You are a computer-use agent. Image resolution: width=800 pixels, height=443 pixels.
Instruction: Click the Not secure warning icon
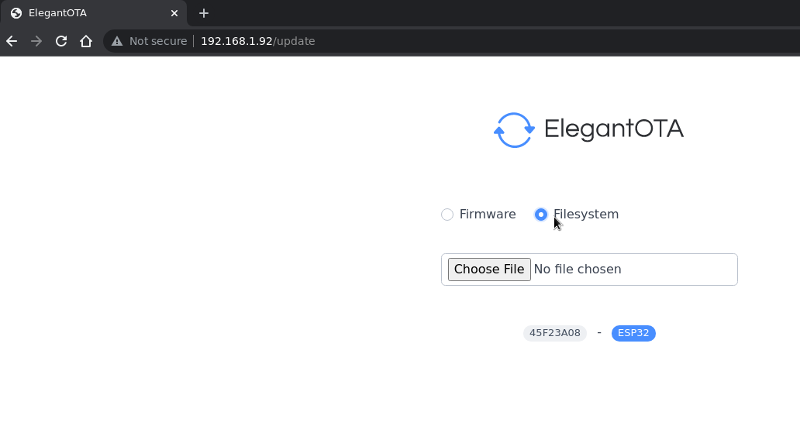[x=117, y=41]
